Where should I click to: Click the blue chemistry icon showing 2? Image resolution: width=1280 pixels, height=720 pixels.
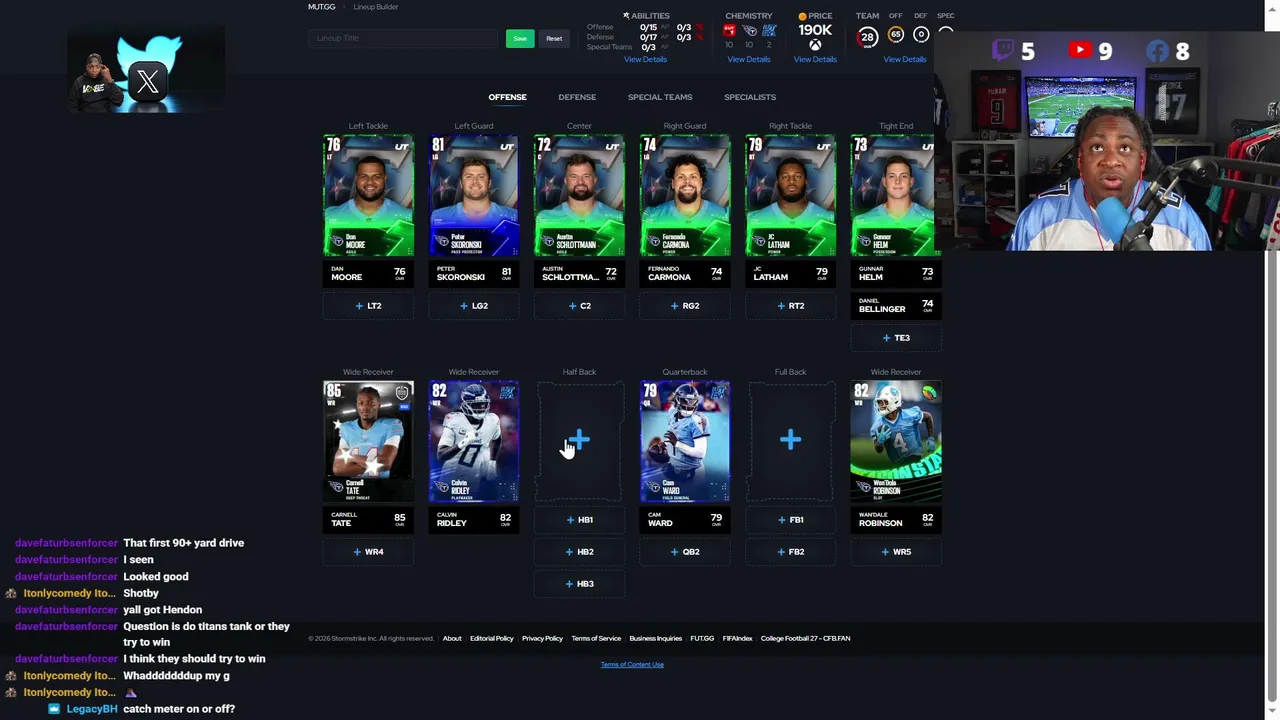click(x=769, y=32)
